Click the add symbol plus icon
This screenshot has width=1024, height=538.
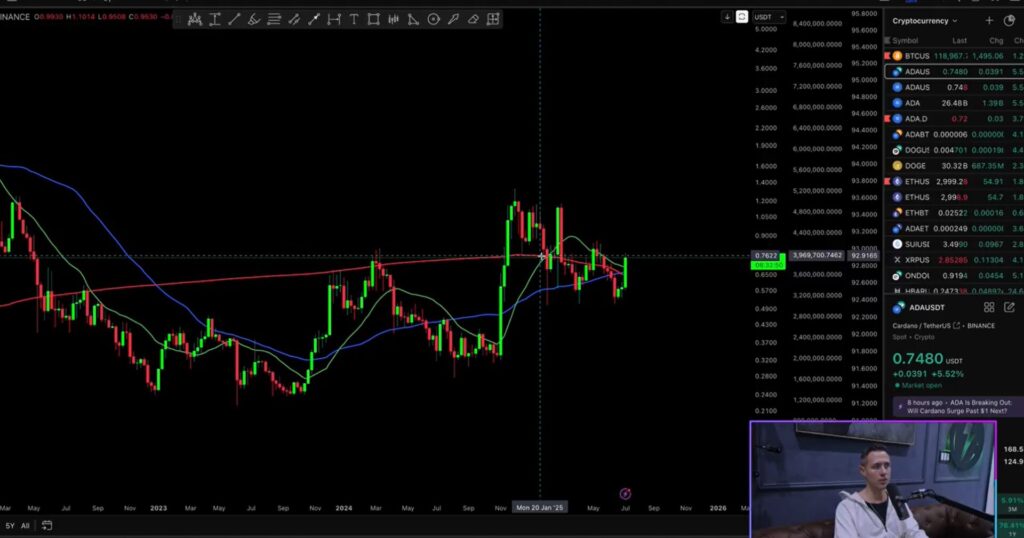coord(989,20)
